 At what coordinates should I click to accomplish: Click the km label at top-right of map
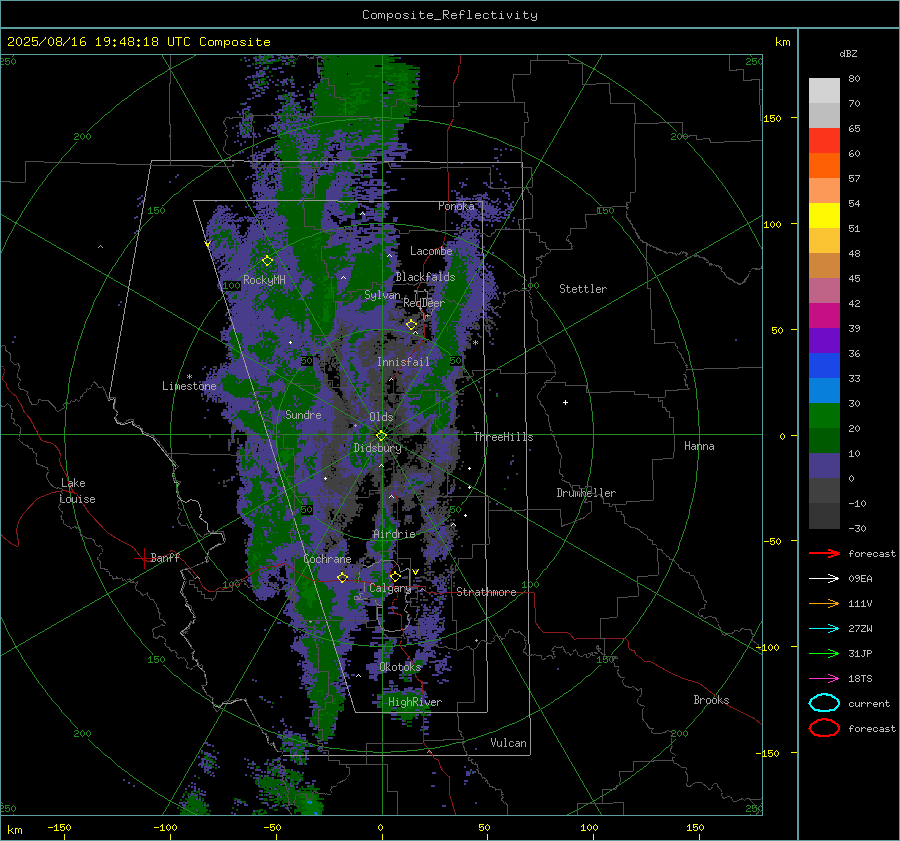782,42
